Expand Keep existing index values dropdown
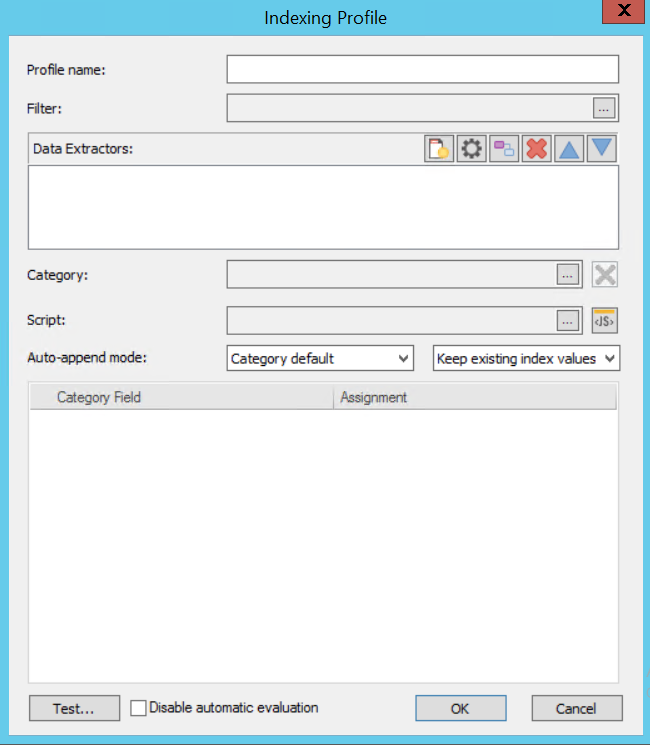This screenshot has width=650, height=745. coord(526,358)
